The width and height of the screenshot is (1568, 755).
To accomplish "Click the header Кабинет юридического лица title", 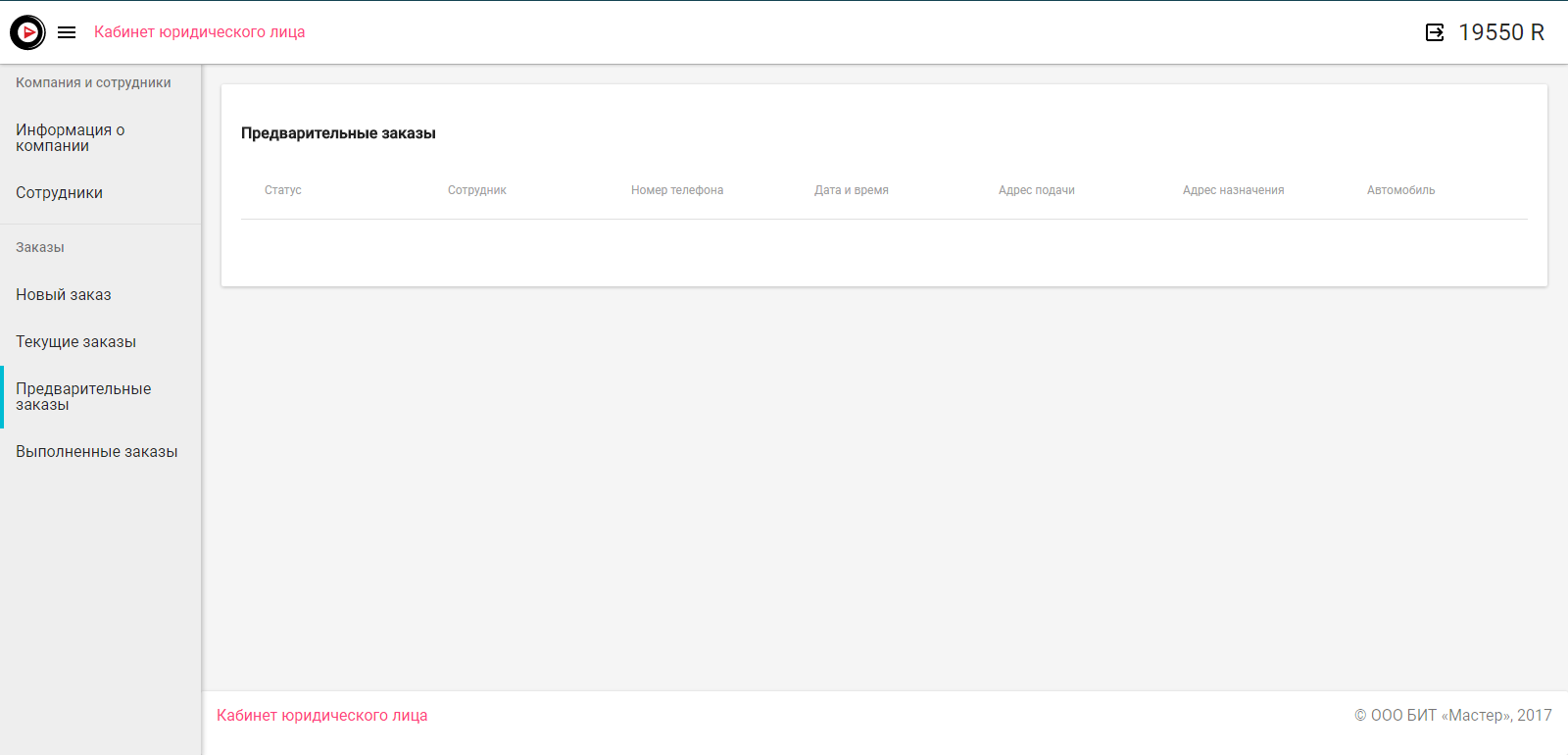I will [x=199, y=32].
